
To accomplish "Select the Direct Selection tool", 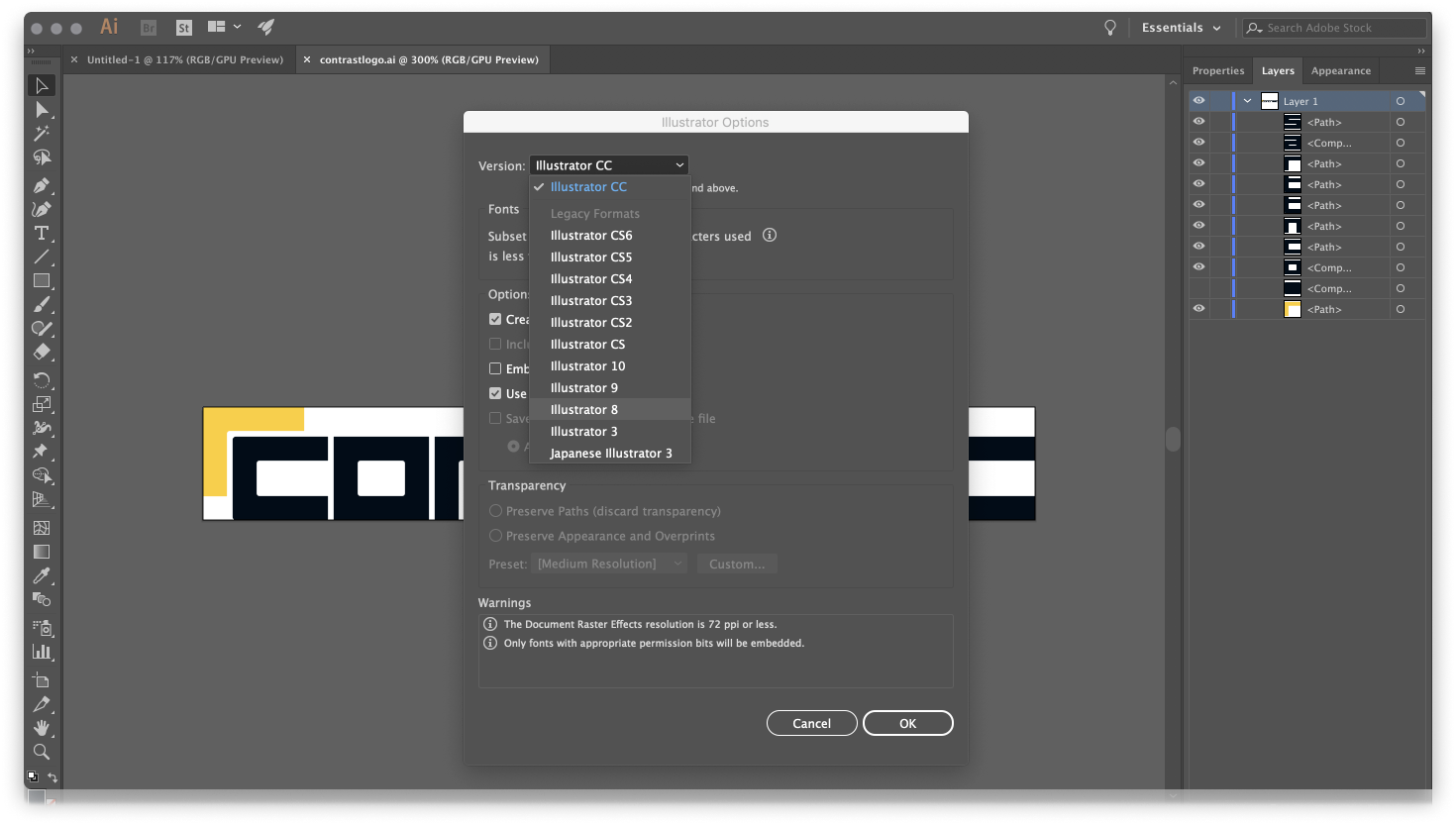I will 42,110.
